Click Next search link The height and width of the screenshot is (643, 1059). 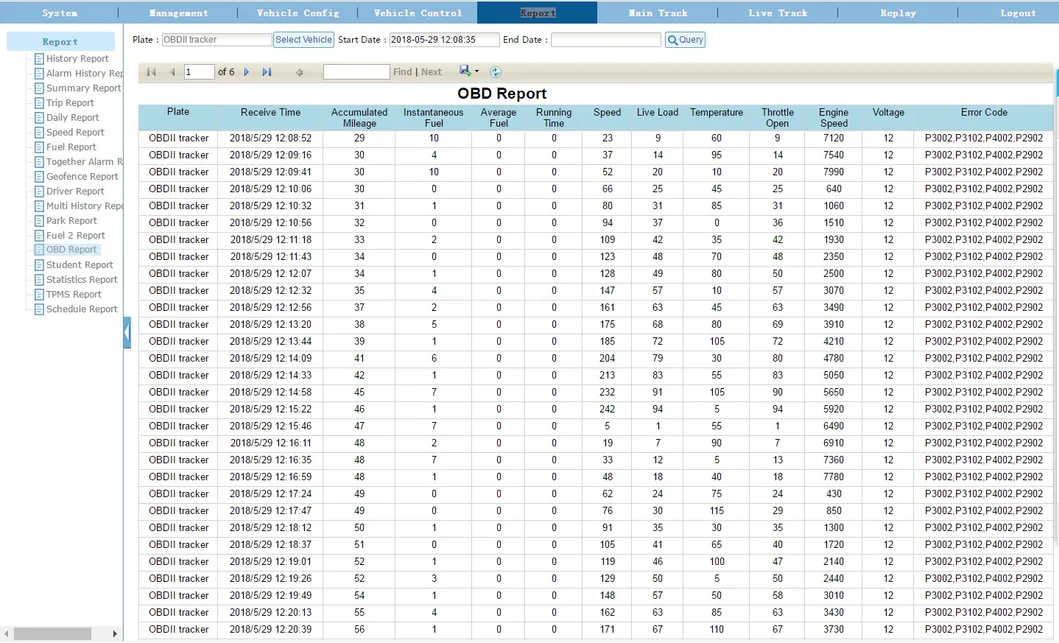pyautogui.click(x=431, y=72)
